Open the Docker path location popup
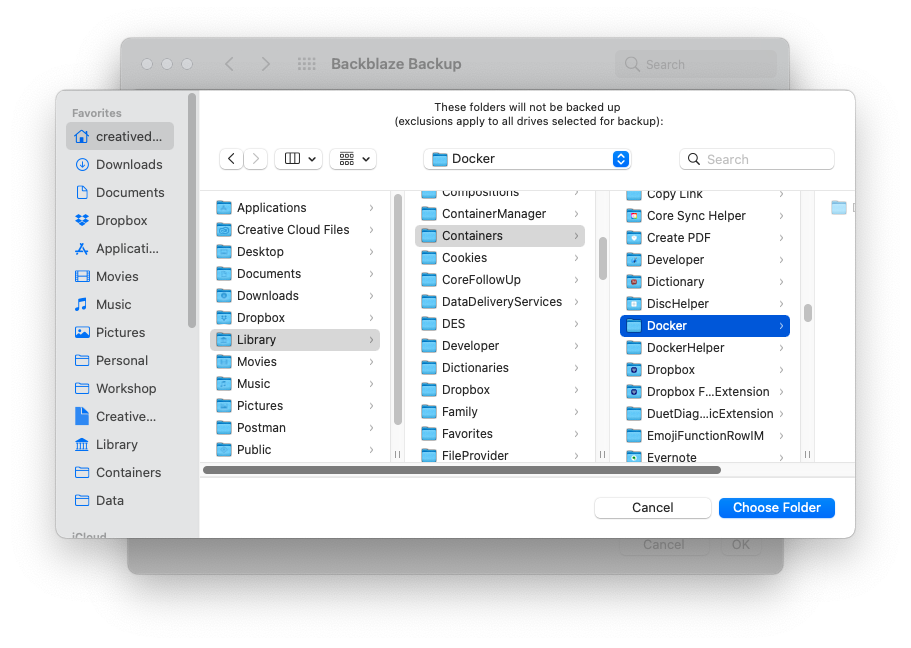Viewport: 911px width, 648px height. (527, 159)
